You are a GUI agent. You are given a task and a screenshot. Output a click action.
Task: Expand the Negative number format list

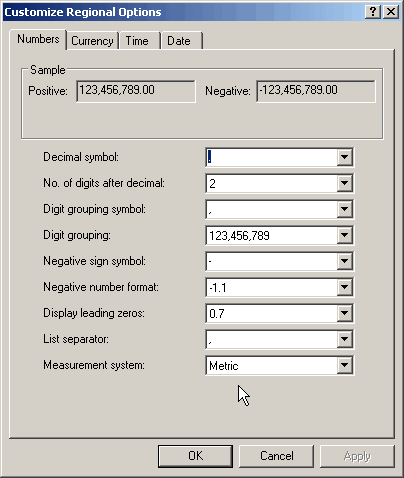point(344,287)
